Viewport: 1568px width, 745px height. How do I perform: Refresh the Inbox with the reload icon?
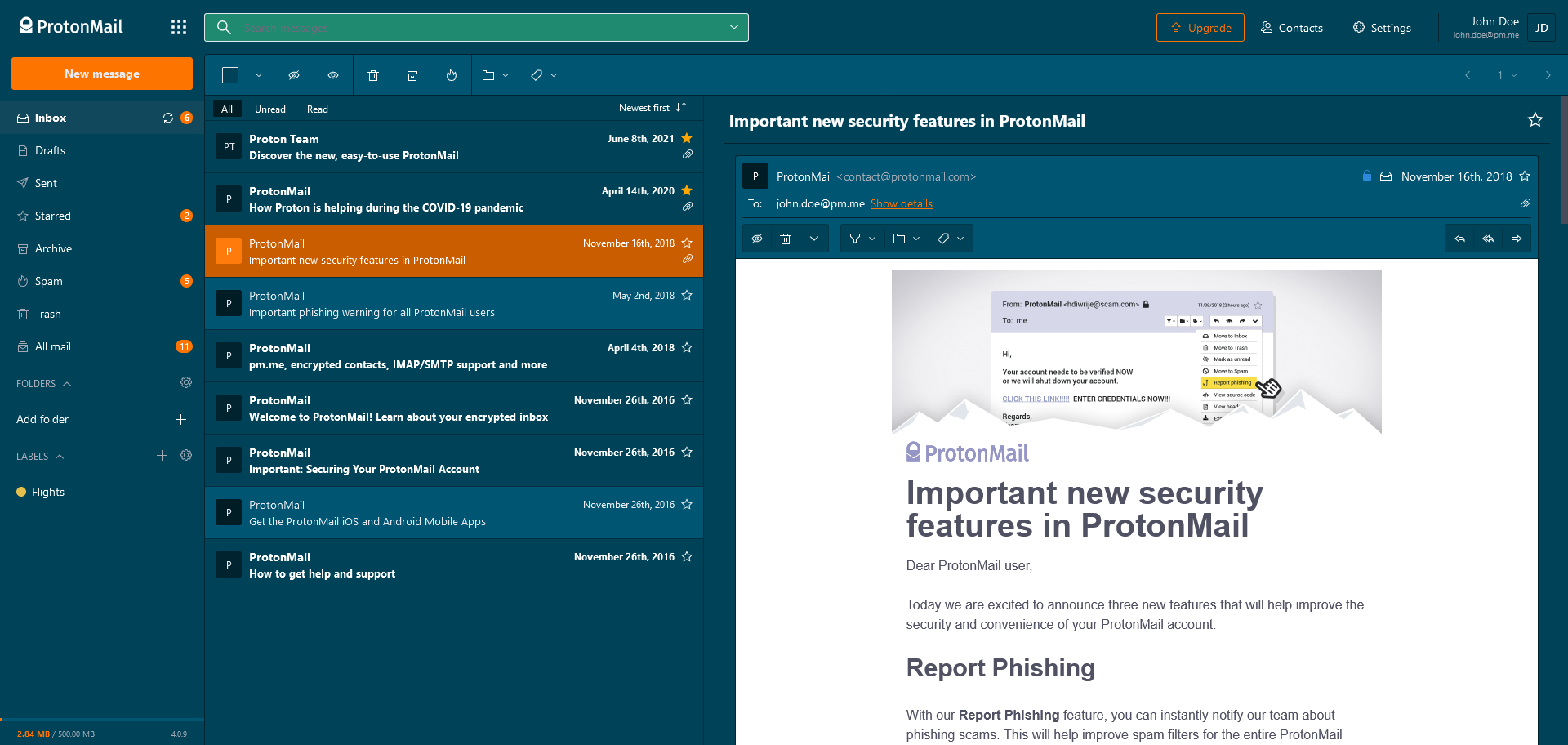coord(168,118)
